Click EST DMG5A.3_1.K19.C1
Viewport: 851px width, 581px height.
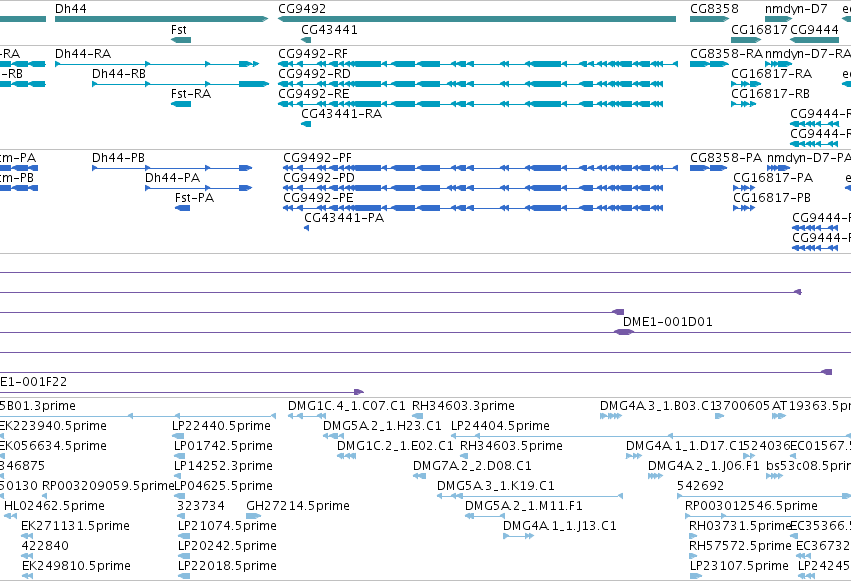(496, 486)
